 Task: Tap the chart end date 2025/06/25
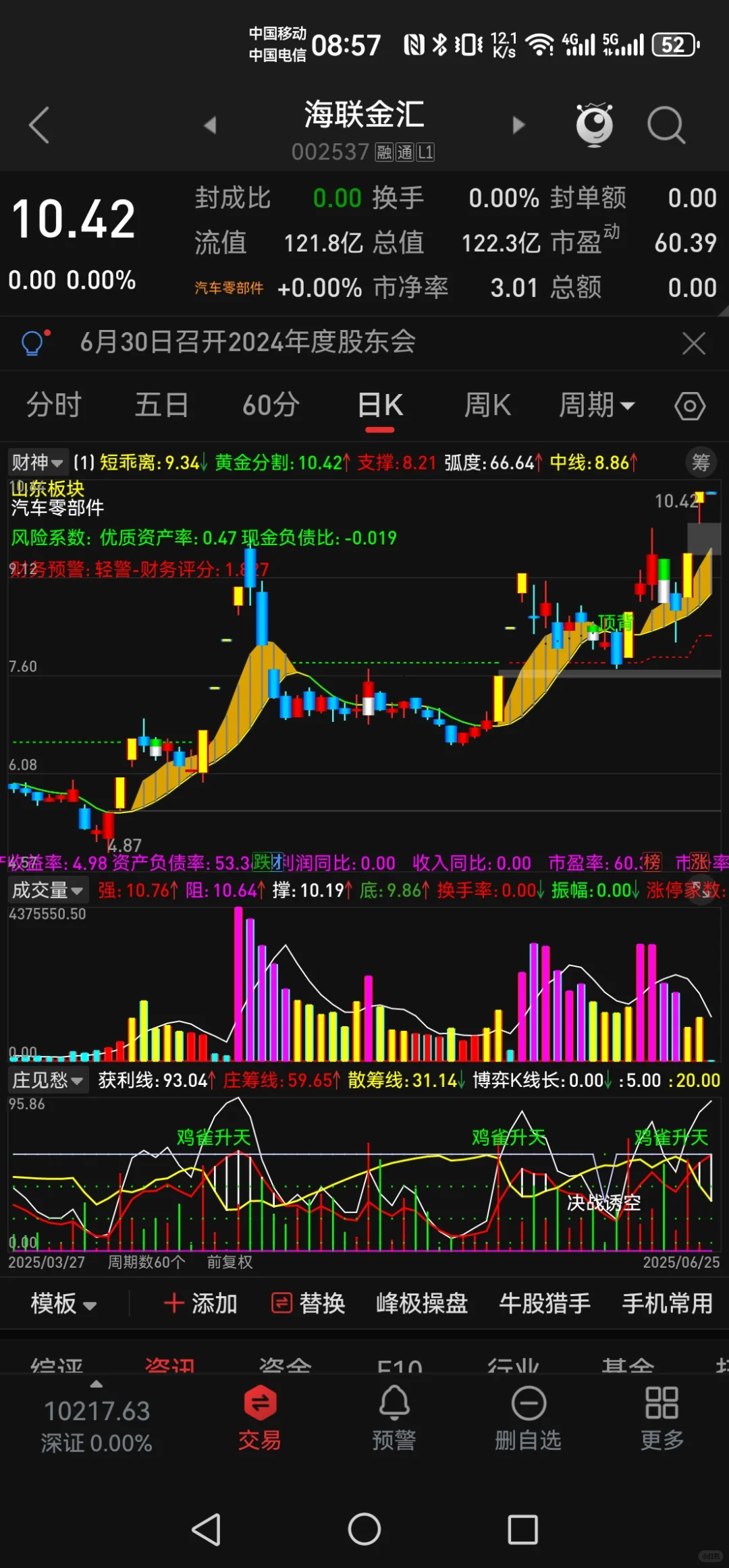[681, 1262]
